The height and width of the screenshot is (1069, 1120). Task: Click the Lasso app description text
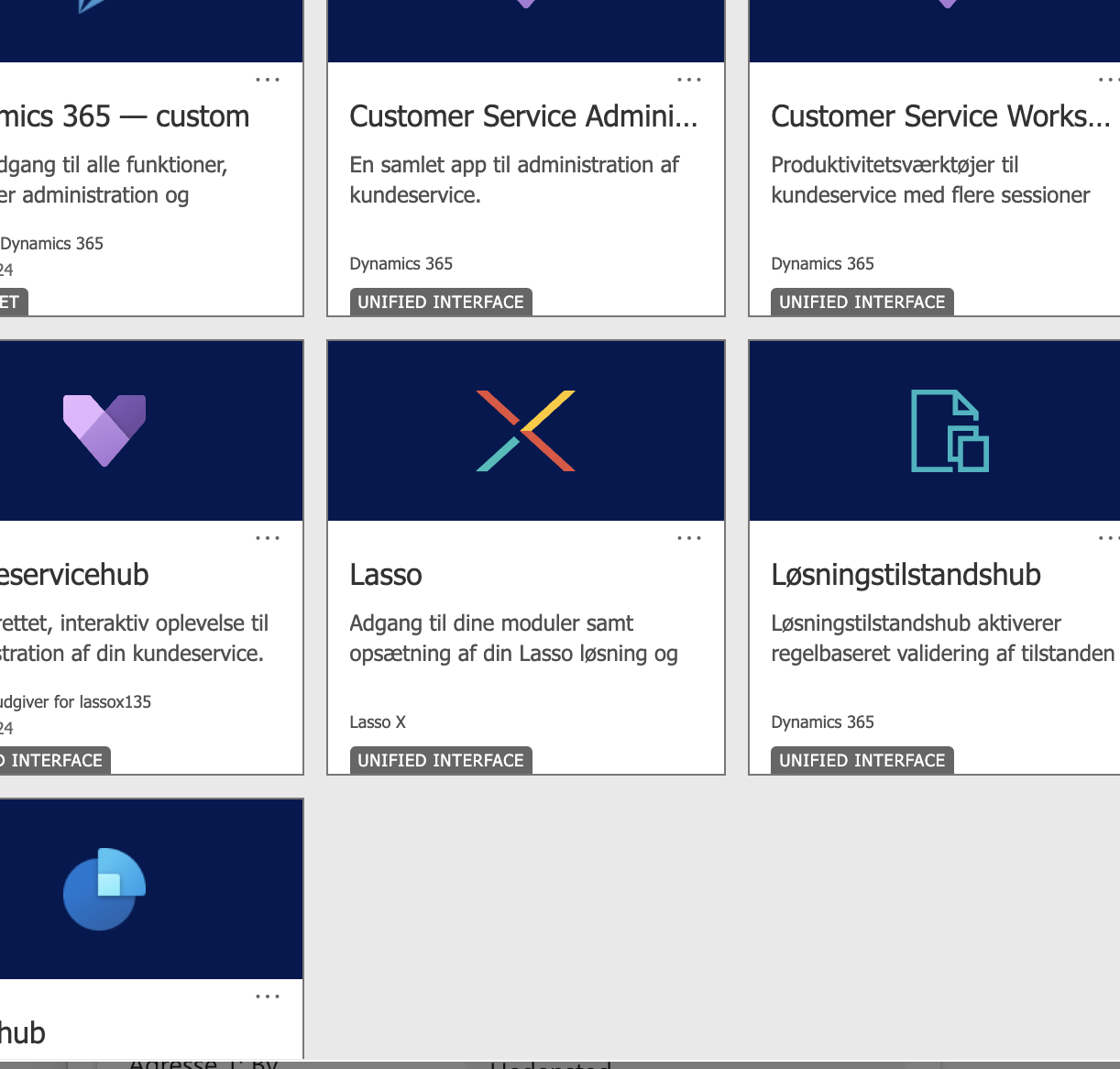[x=513, y=638]
